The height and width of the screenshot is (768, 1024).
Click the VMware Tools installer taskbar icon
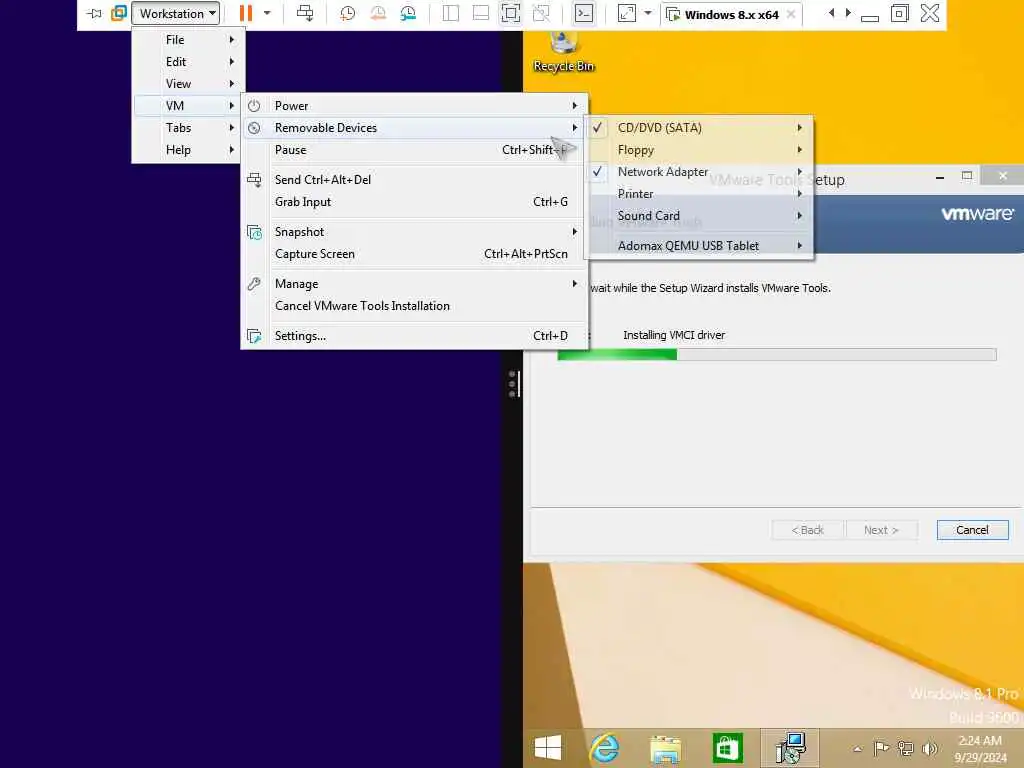click(790, 748)
